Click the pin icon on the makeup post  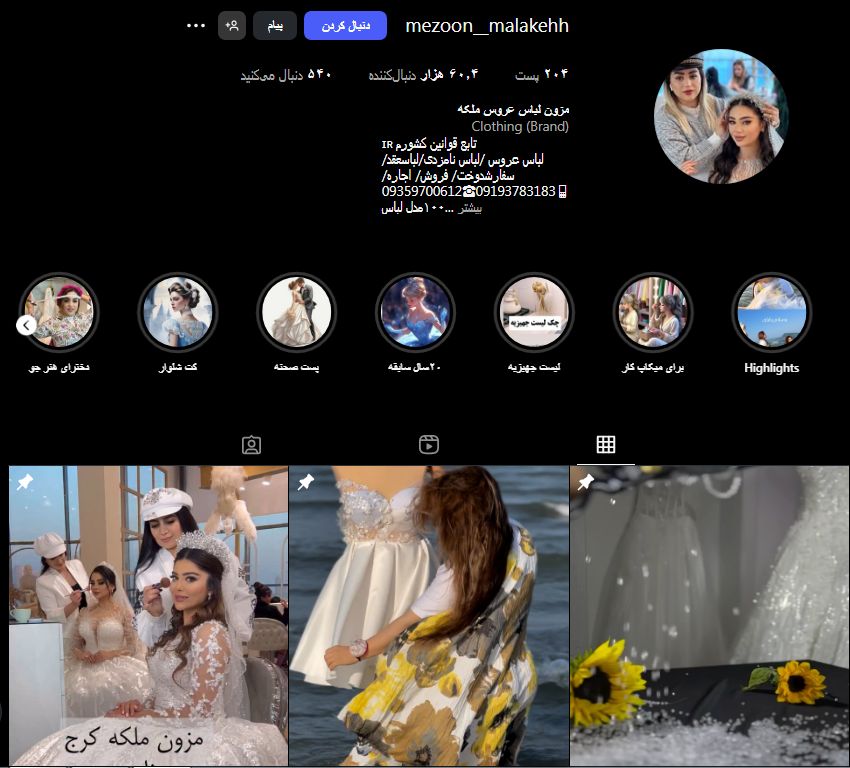[x=25, y=482]
